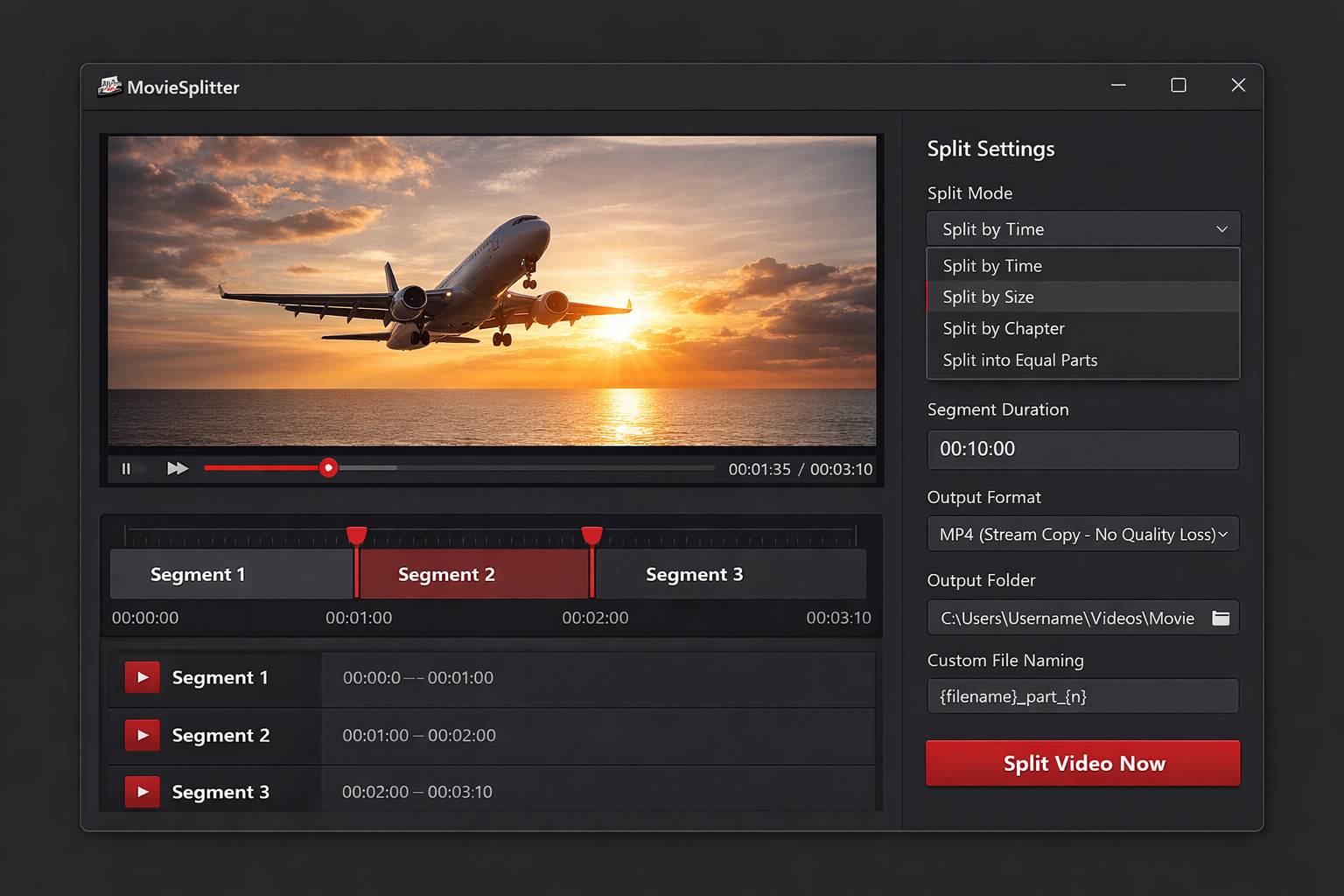This screenshot has height=896, width=1344.
Task: Pause the video playback
Action: (126, 468)
